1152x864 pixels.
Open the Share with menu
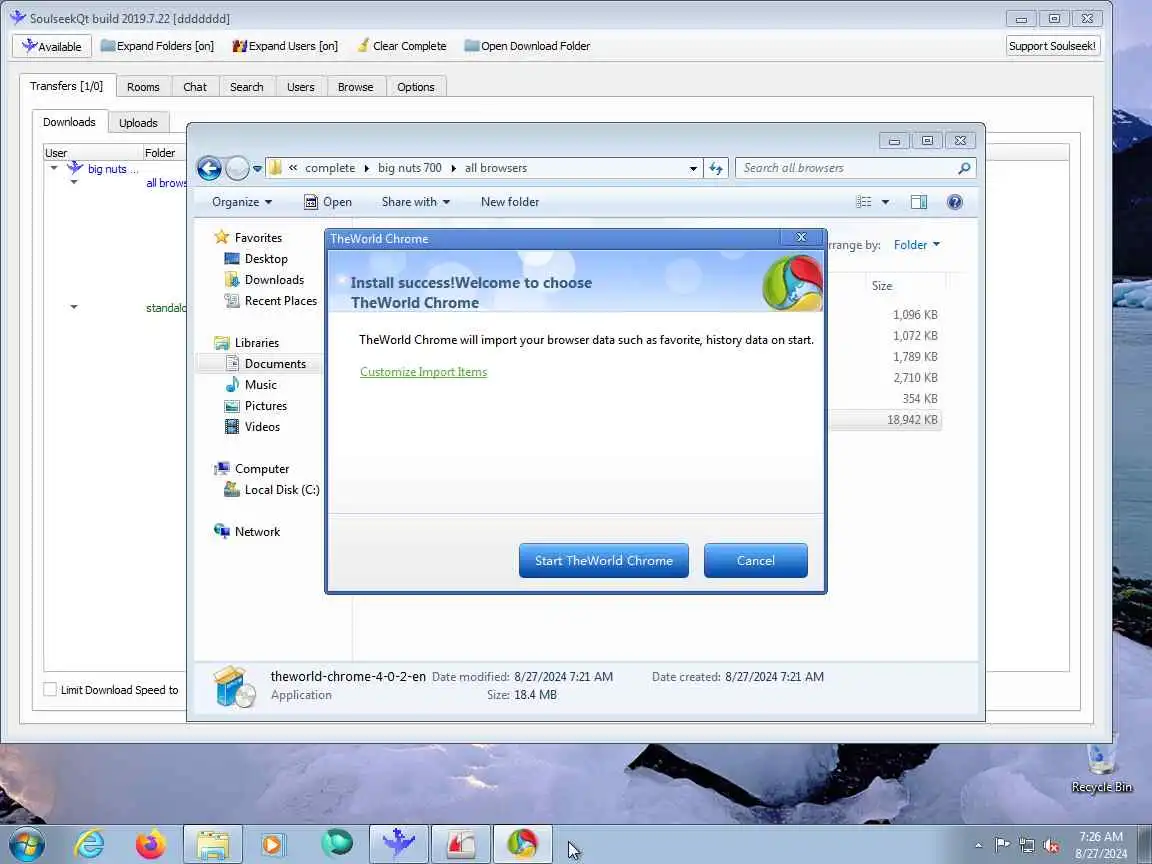(x=415, y=202)
